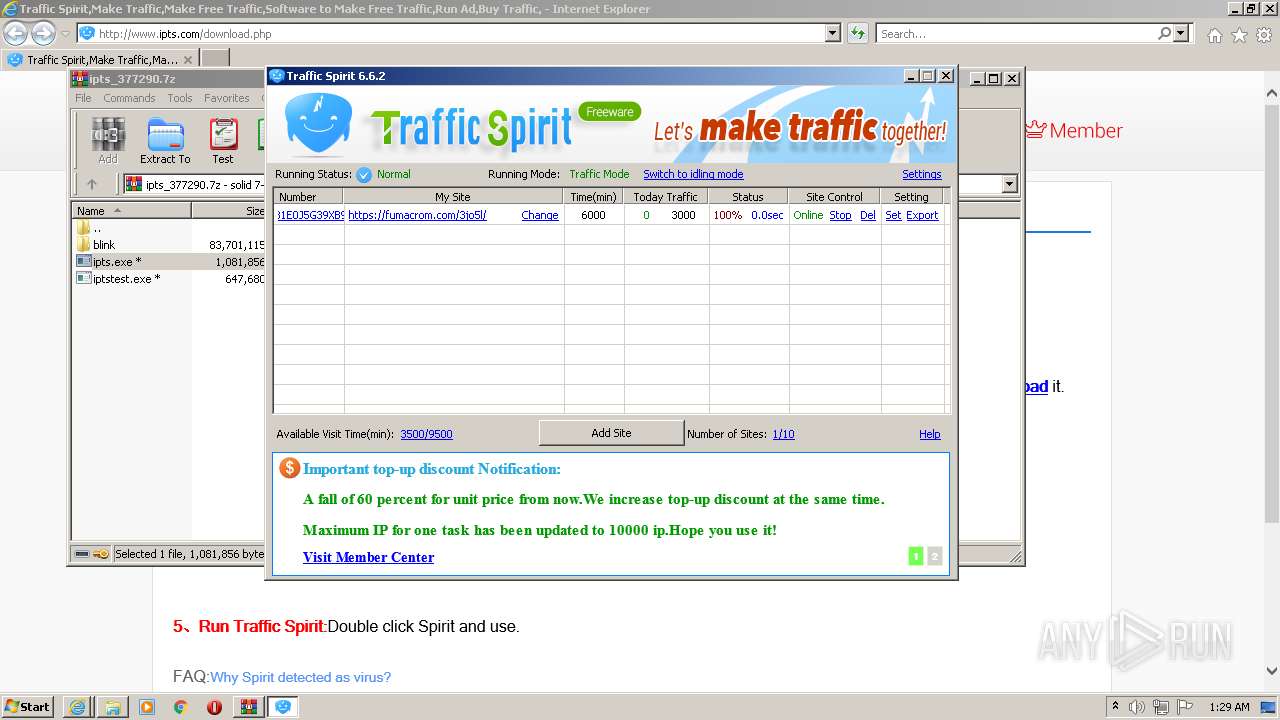Click Switch to idling mode link
1280x720 pixels.
(693, 174)
